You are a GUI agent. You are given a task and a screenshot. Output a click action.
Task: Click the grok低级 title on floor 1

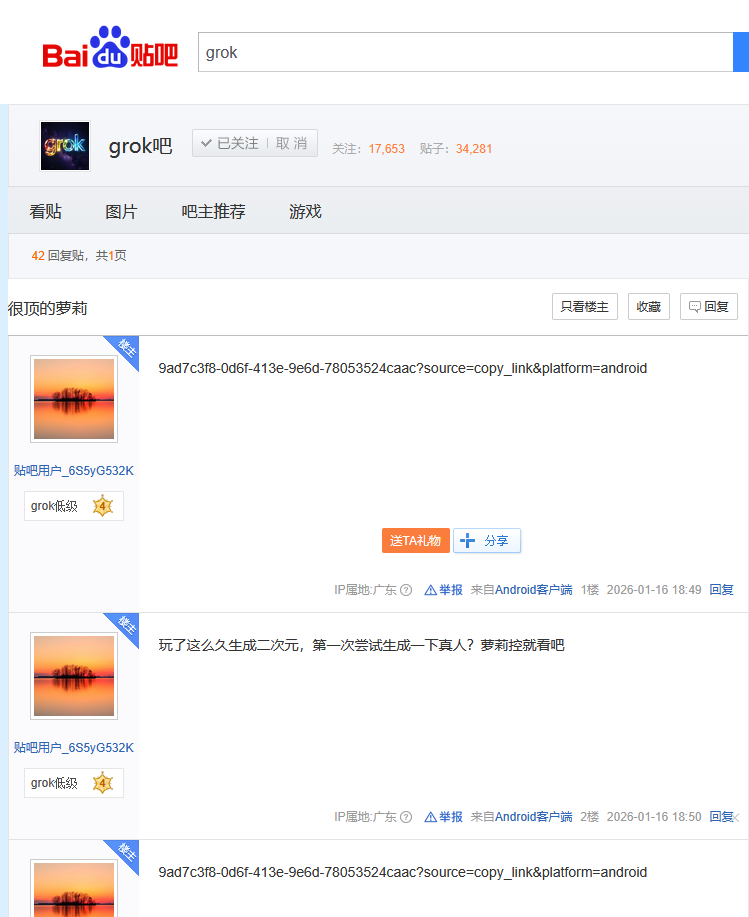[x=54, y=506]
